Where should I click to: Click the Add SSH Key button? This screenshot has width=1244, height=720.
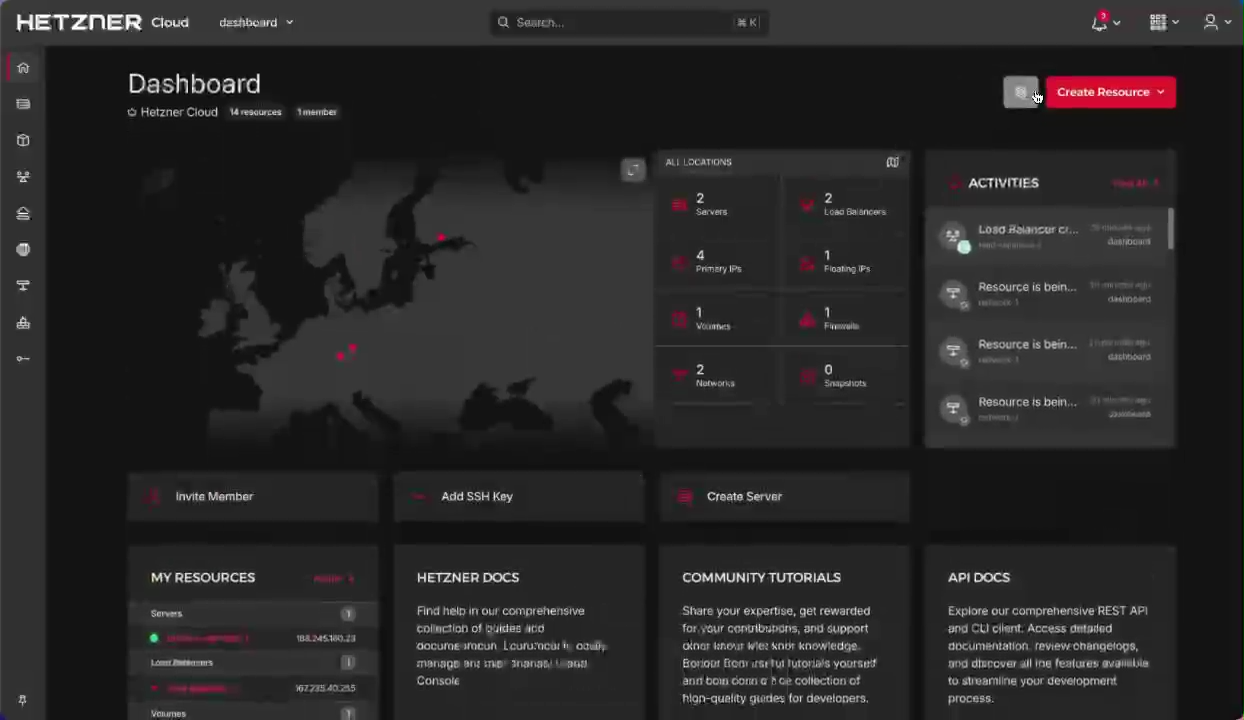click(519, 497)
